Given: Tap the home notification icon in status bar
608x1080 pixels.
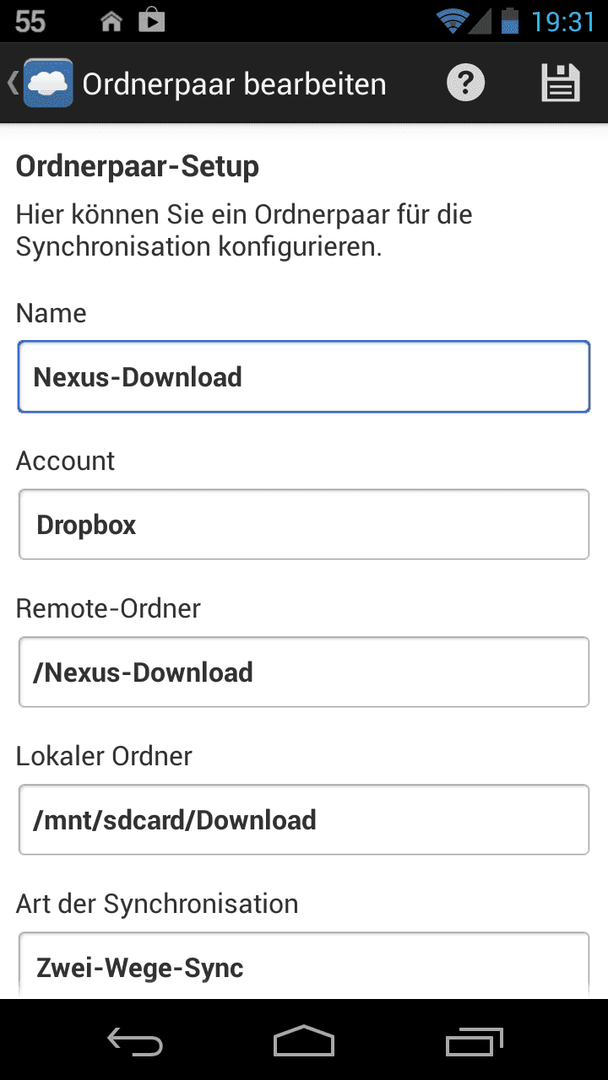Looking at the screenshot, I should pos(112,22).
